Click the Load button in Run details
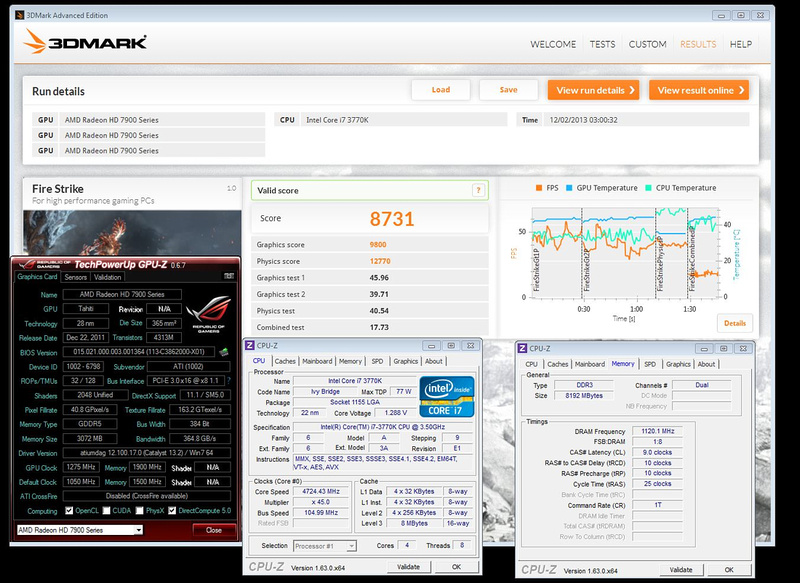This screenshot has height=583, width=800. (x=441, y=90)
